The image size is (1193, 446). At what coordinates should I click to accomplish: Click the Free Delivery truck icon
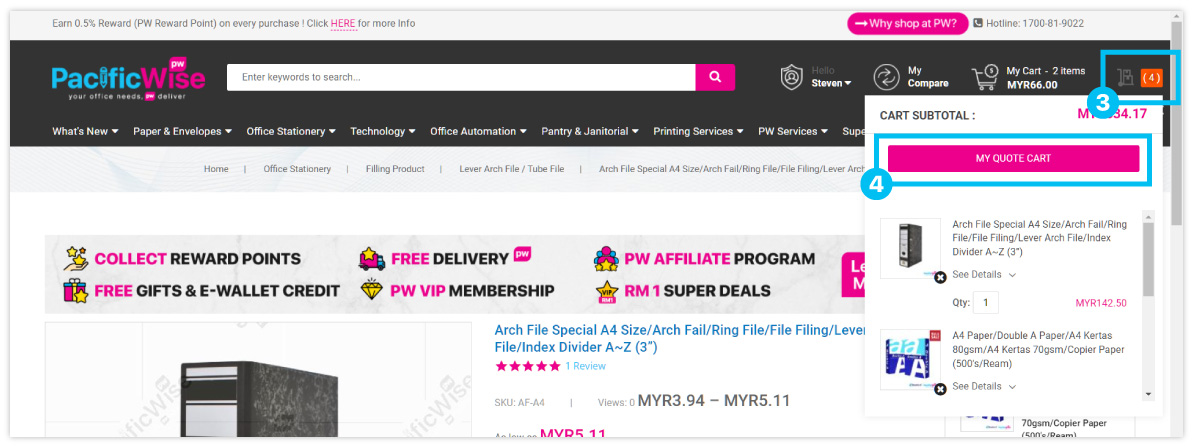[x=372, y=259]
